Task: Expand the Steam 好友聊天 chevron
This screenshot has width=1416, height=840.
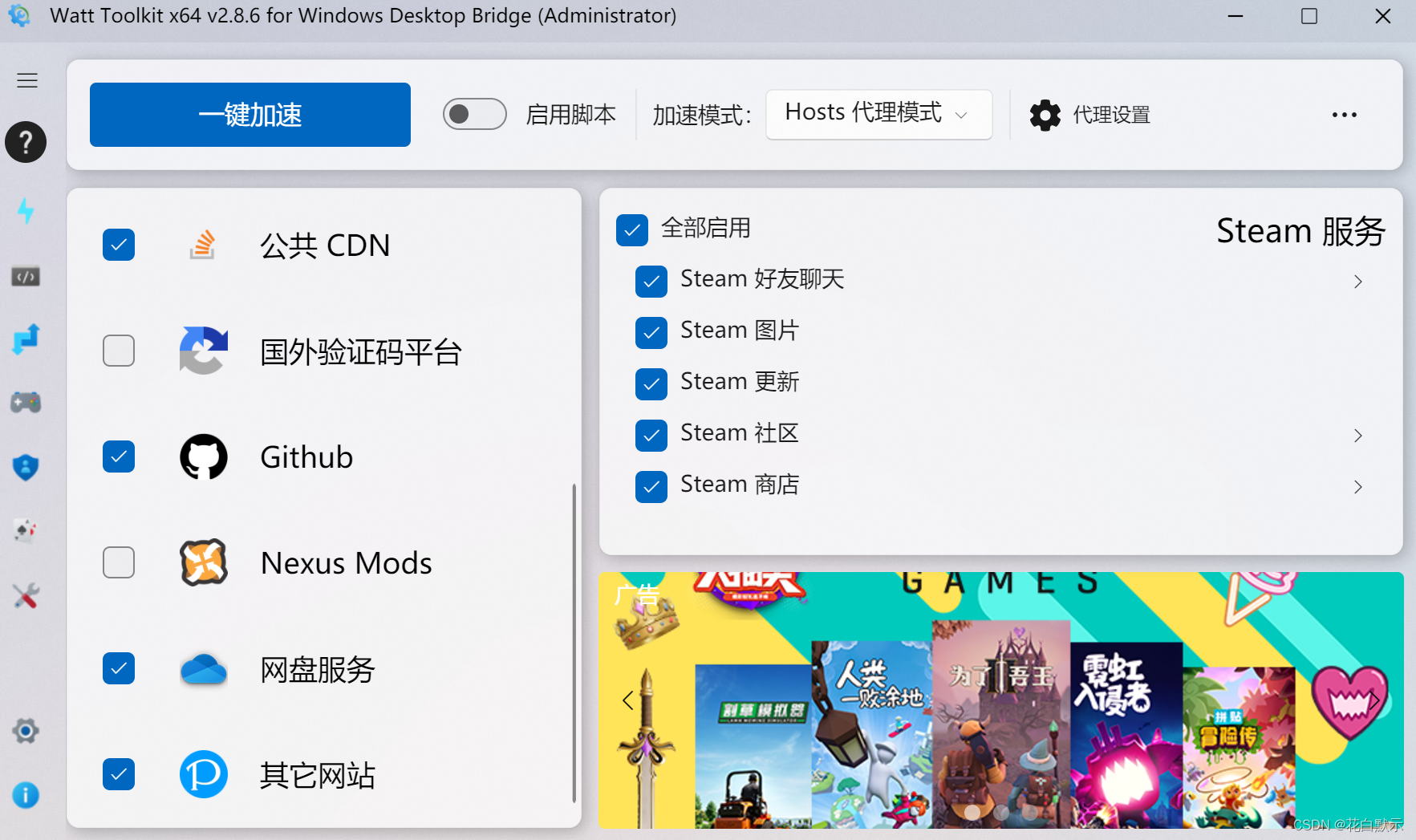Action: (1357, 282)
